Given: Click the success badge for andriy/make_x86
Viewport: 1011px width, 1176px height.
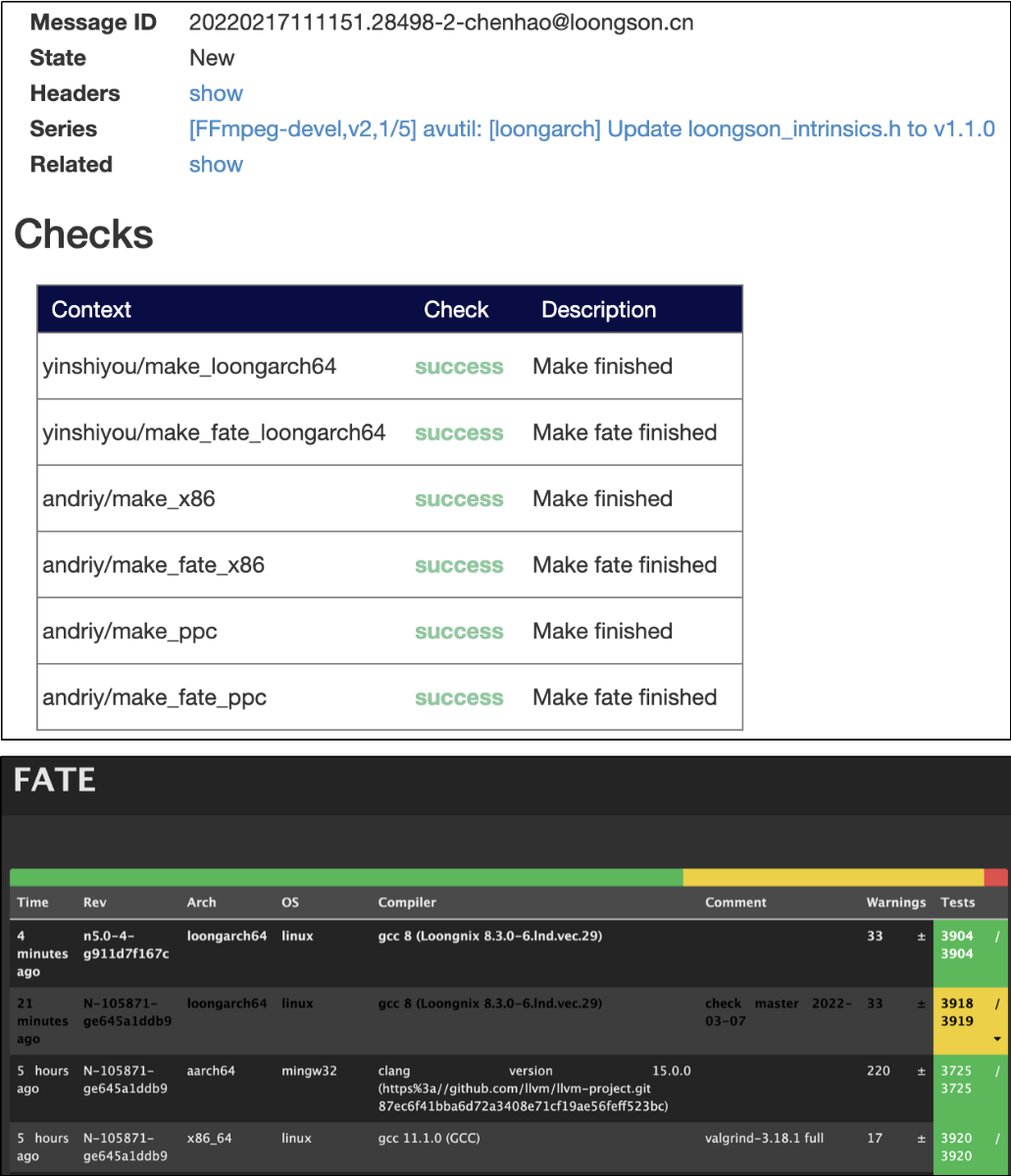Looking at the screenshot, I should 458,498.
